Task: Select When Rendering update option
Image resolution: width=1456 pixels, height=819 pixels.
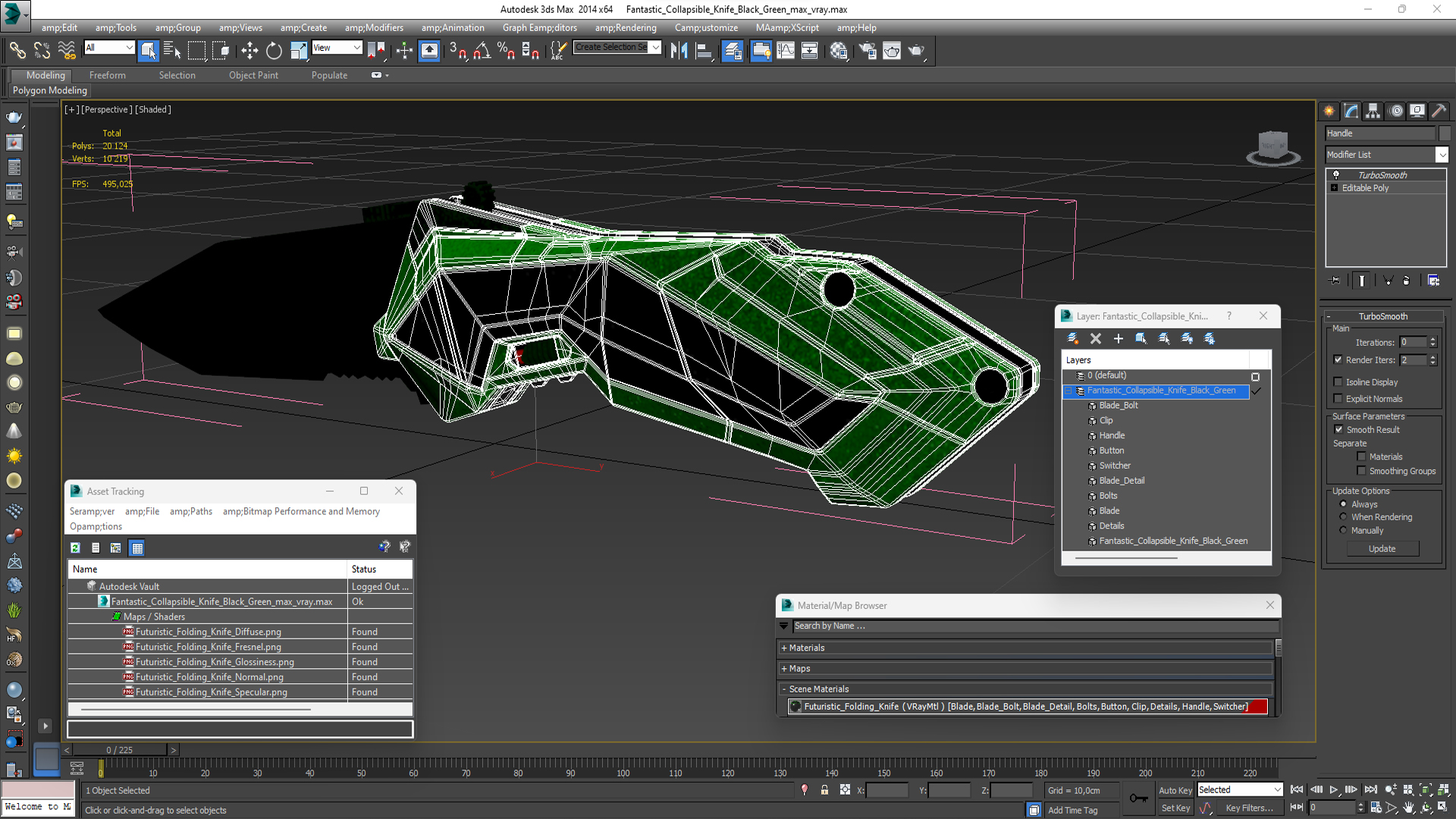Action: tap(1343, 516)
